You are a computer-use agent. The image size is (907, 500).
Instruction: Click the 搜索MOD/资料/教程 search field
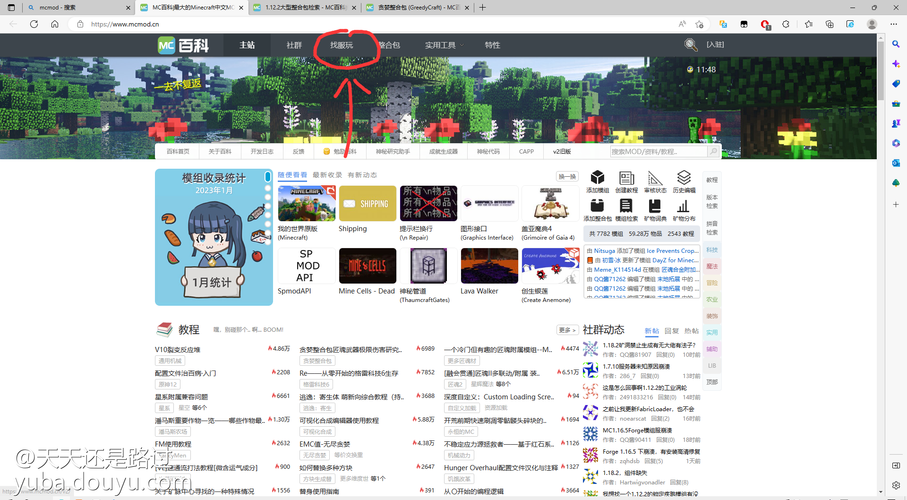[x=659, y=151]
